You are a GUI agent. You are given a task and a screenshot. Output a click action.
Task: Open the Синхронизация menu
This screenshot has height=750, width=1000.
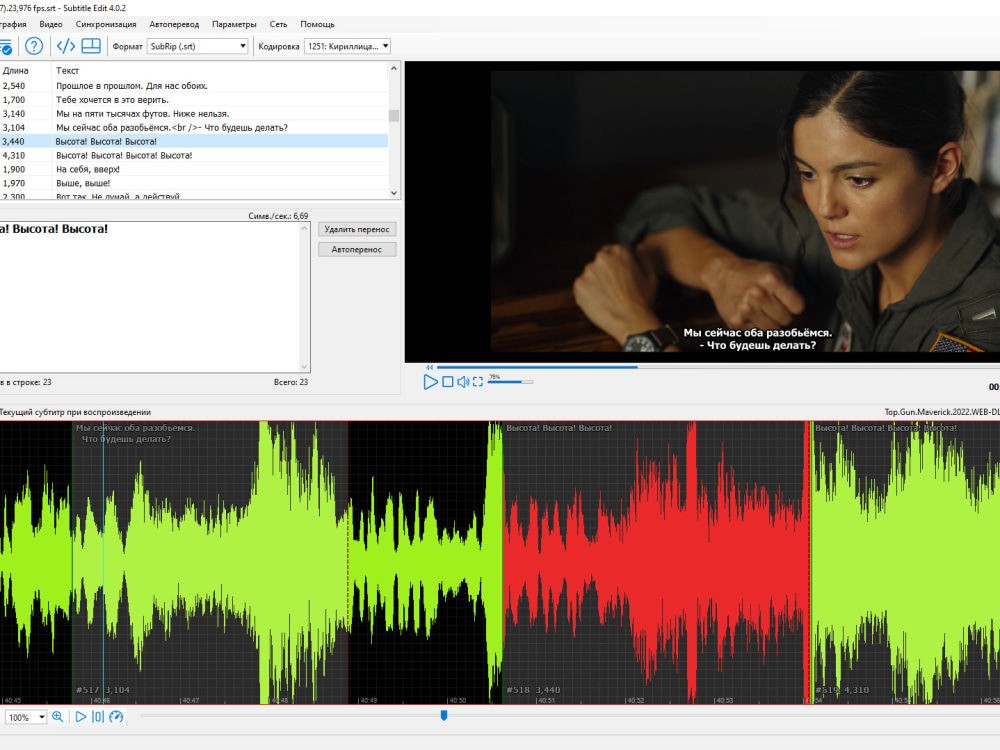106,24
